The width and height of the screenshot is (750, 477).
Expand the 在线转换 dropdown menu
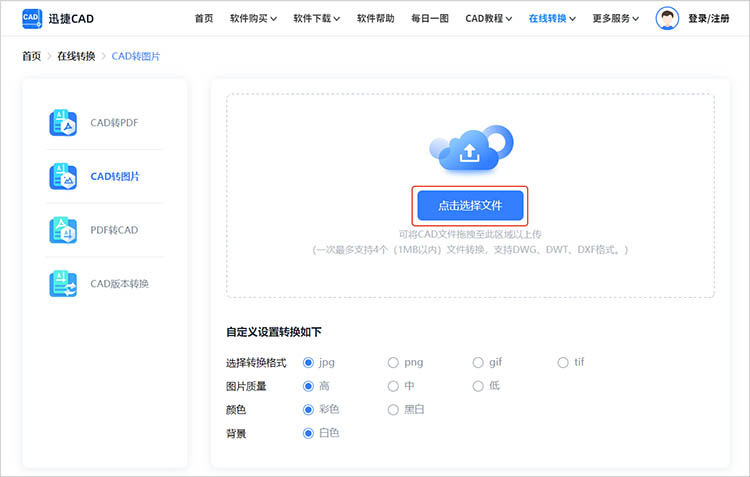point(552,19)
